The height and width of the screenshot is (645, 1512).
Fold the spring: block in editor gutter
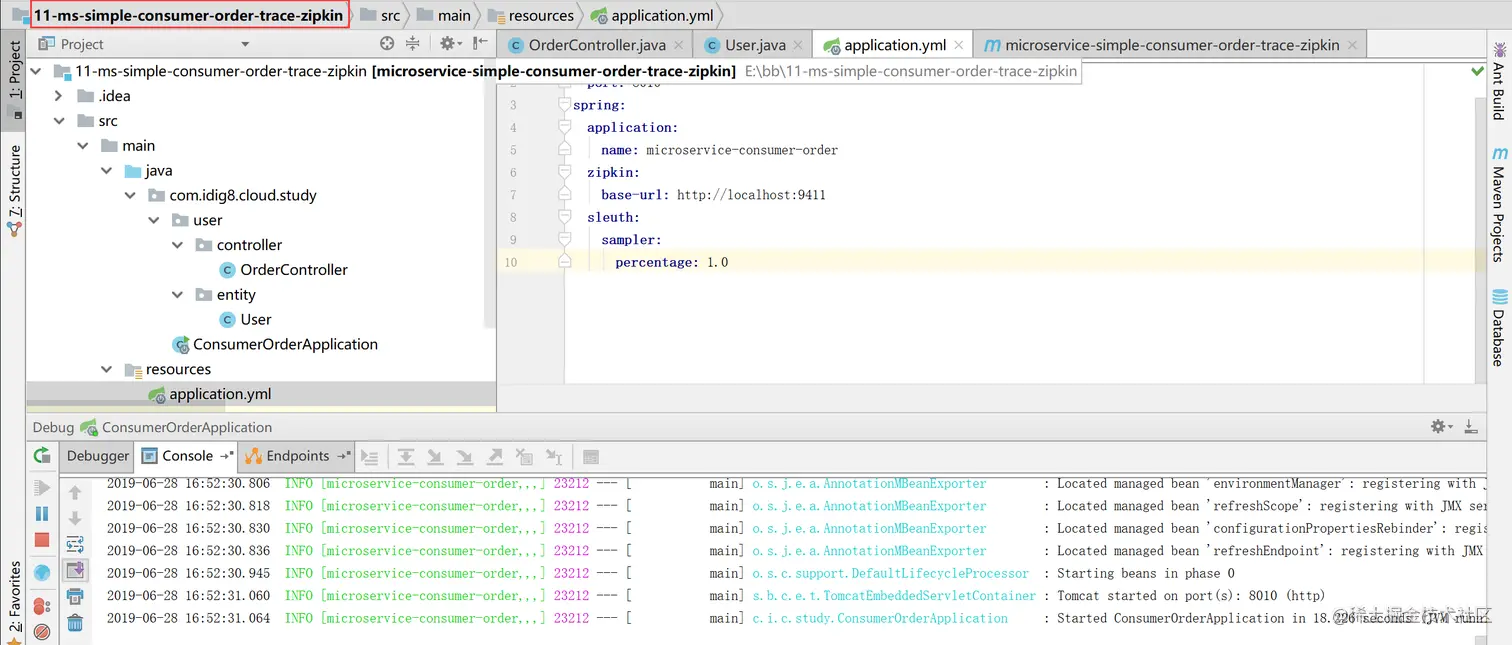pyautogui.click(x=564, y=105)
